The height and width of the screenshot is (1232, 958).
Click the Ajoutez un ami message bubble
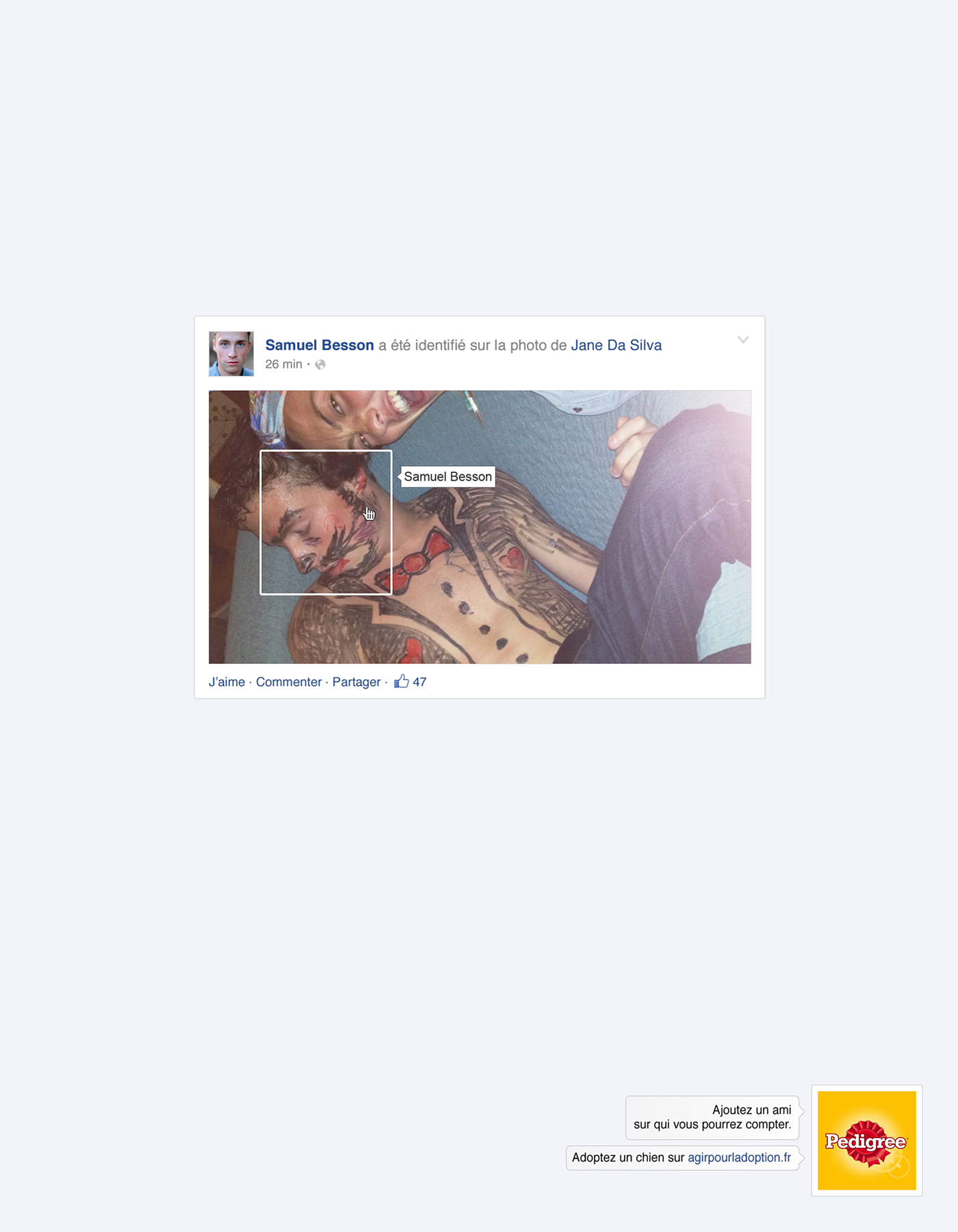click(x=712, y=1117)
